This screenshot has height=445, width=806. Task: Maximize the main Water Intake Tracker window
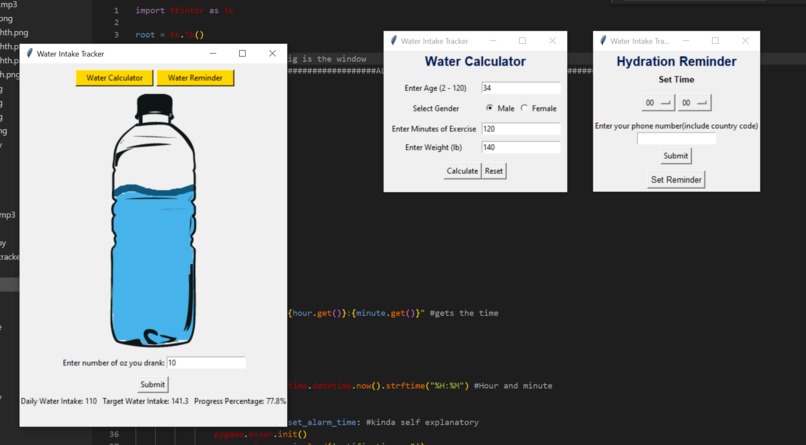pyautogui.click(x=243, y=53)
